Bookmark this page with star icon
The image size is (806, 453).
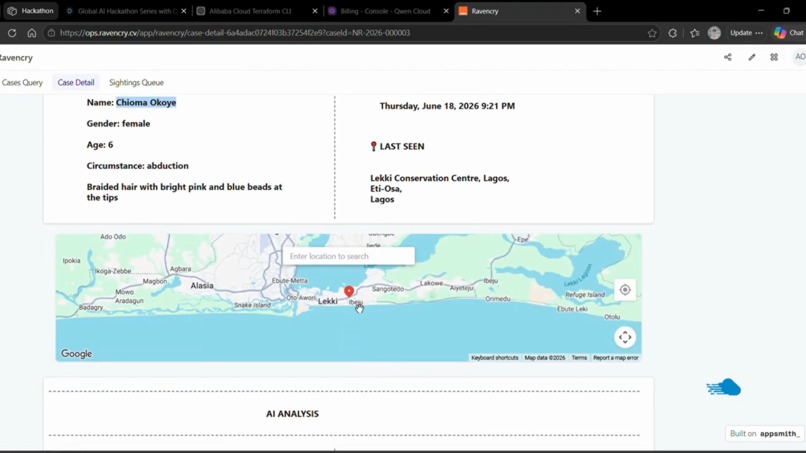[x=652, y=33]
